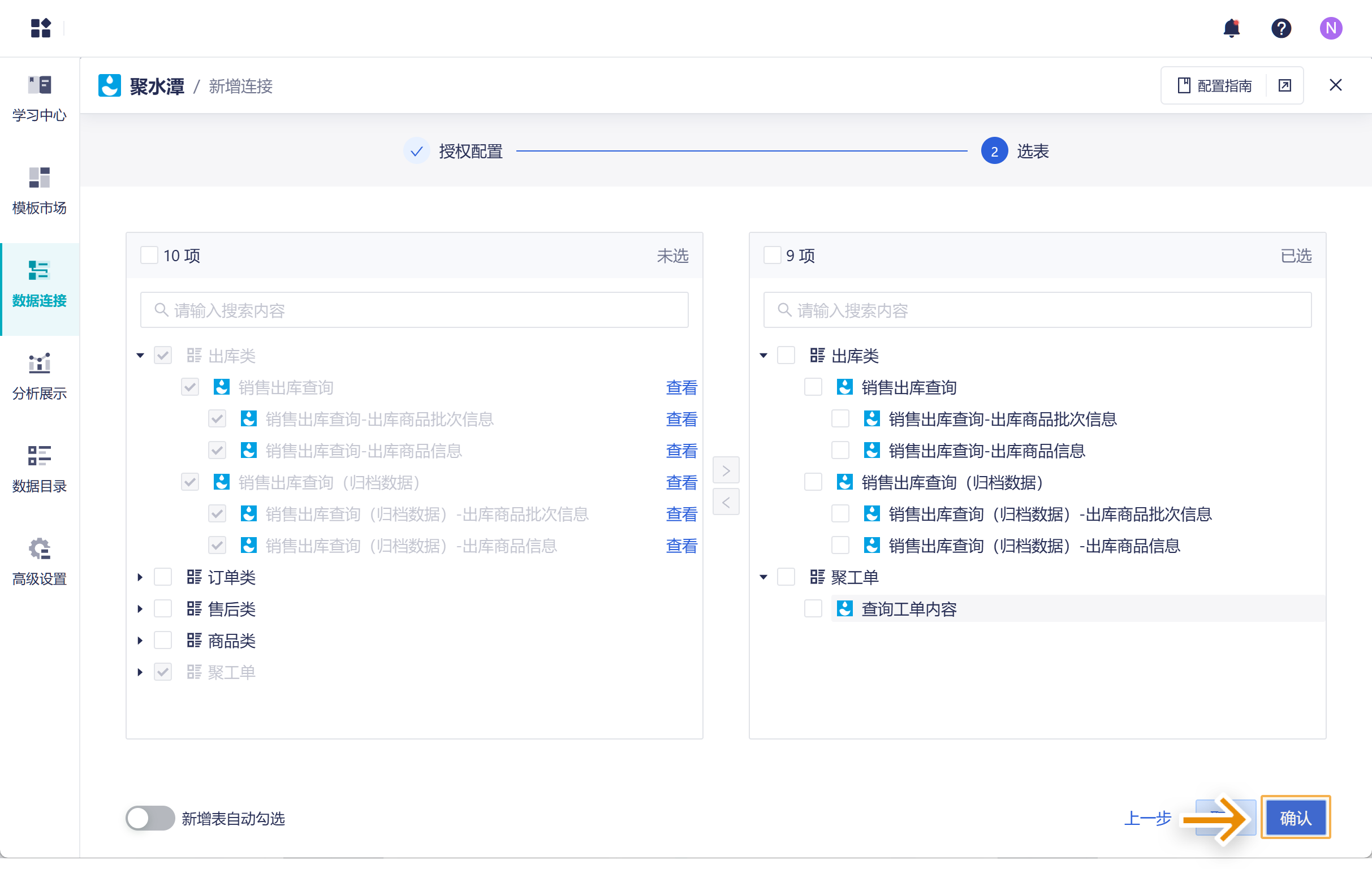Open the help question mark icon
Viewport: 1372px width, 869px height.
pyautogui.click(x=1281, y=28)
